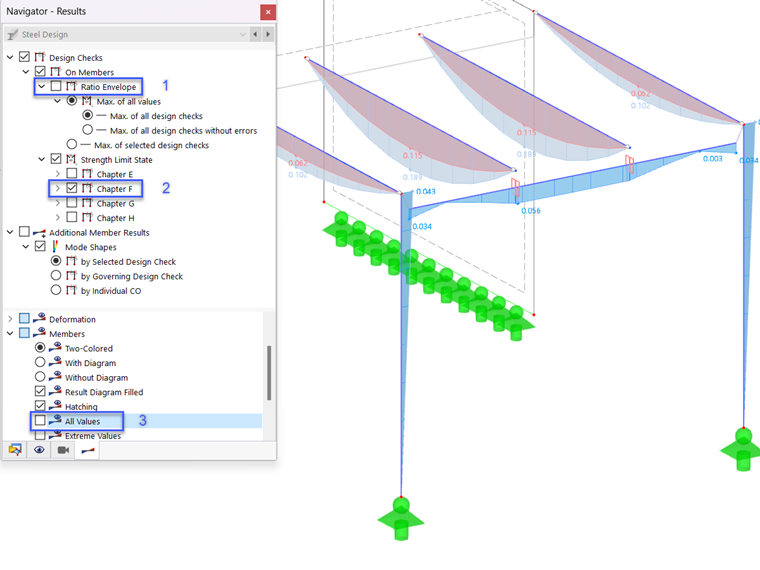Click the Mode Shapes icon
The image size is (760, 570).
[x=55, y=247]
